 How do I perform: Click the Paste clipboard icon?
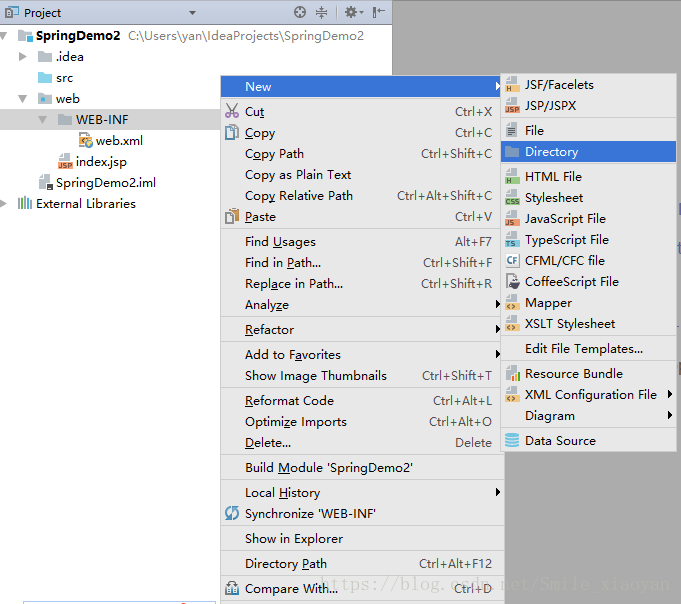pos(232,216)
